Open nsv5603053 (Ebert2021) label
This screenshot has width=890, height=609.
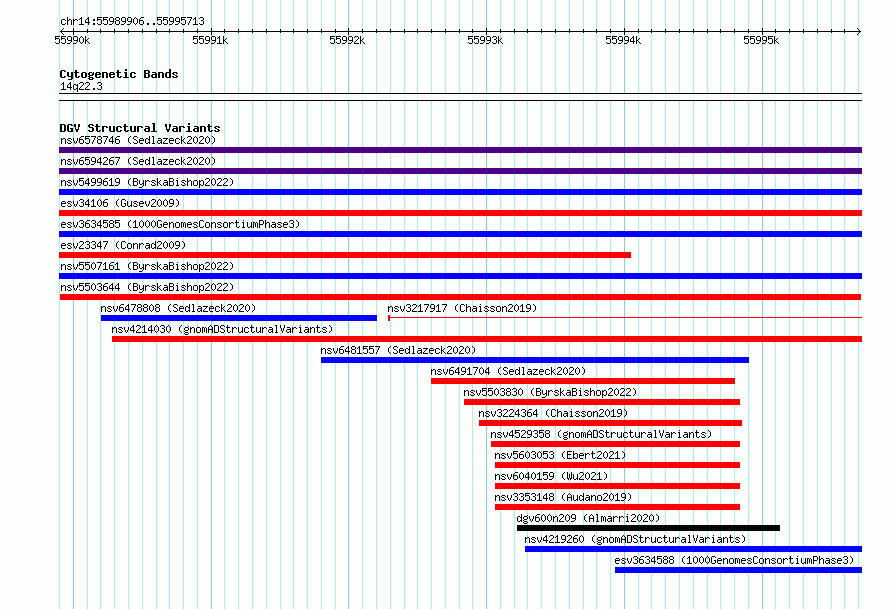click(560, 455)
